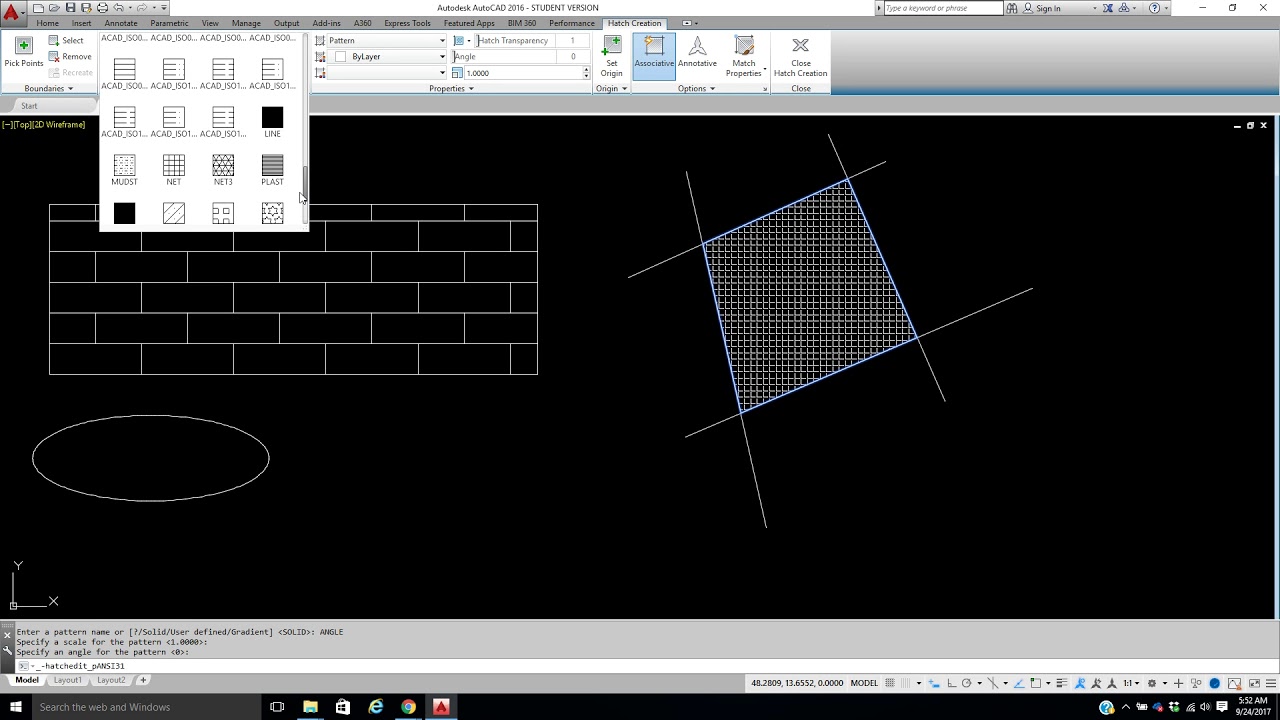Toggle lineweight display in status bar
The image size is (1280, 720).
1061,683
